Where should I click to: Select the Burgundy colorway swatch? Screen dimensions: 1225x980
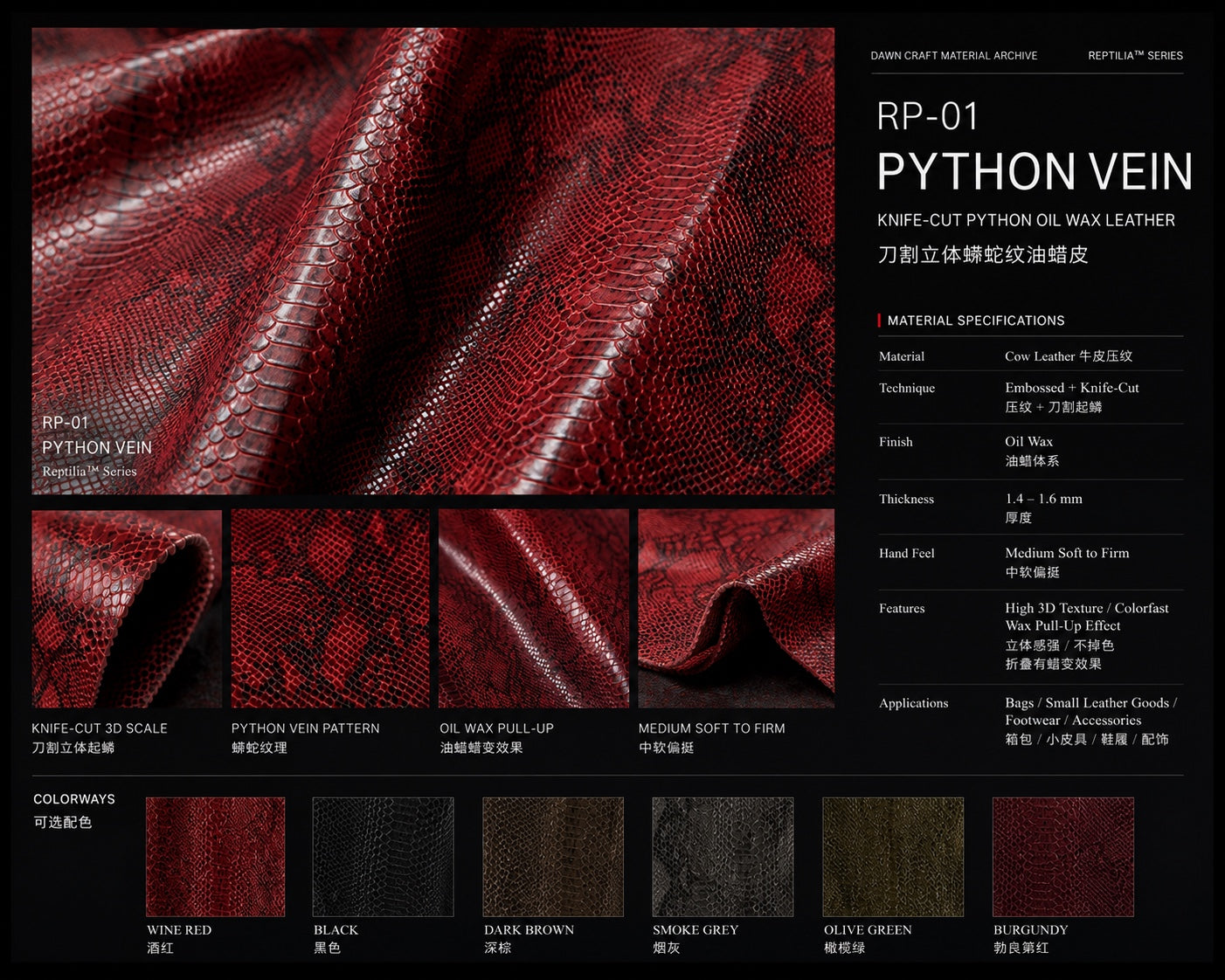point(1063,856)
